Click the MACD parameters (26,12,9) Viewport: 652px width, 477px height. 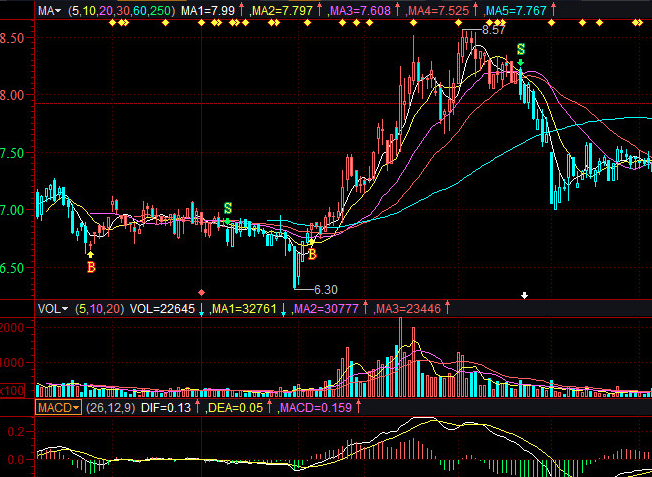point(111,408)
